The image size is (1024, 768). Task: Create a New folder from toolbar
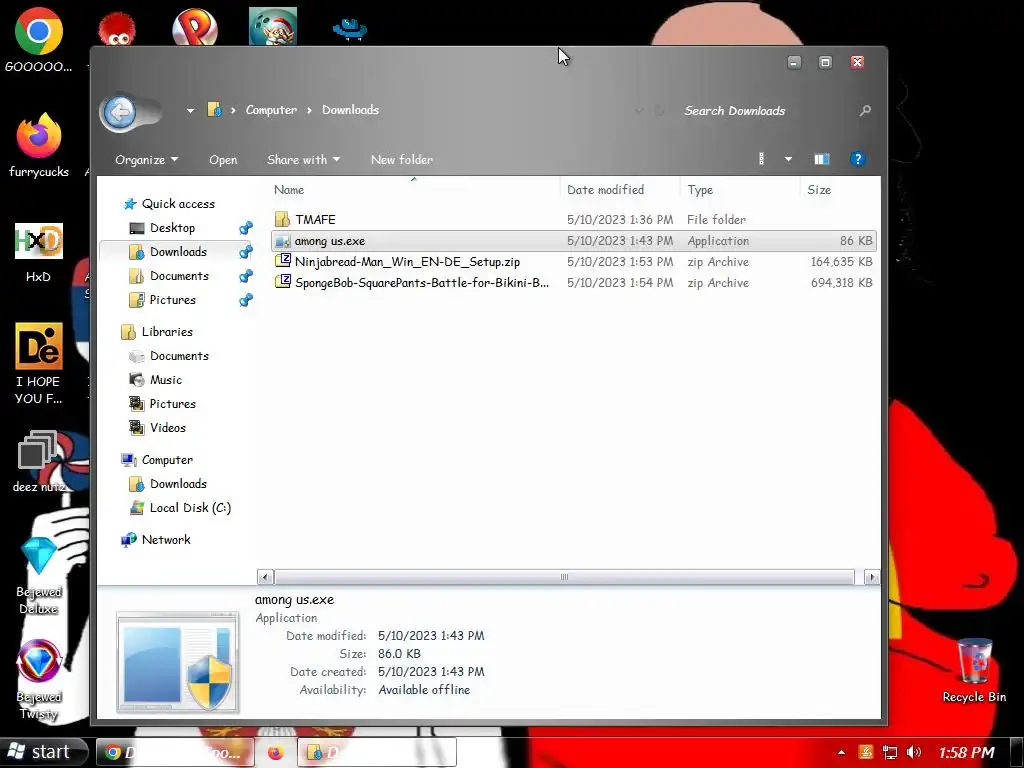coord(402,160)
